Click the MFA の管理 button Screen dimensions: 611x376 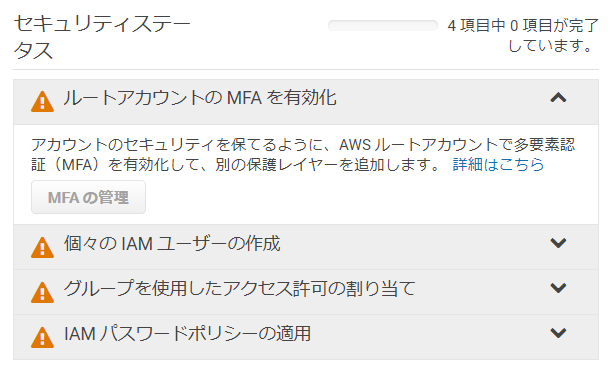88,197
